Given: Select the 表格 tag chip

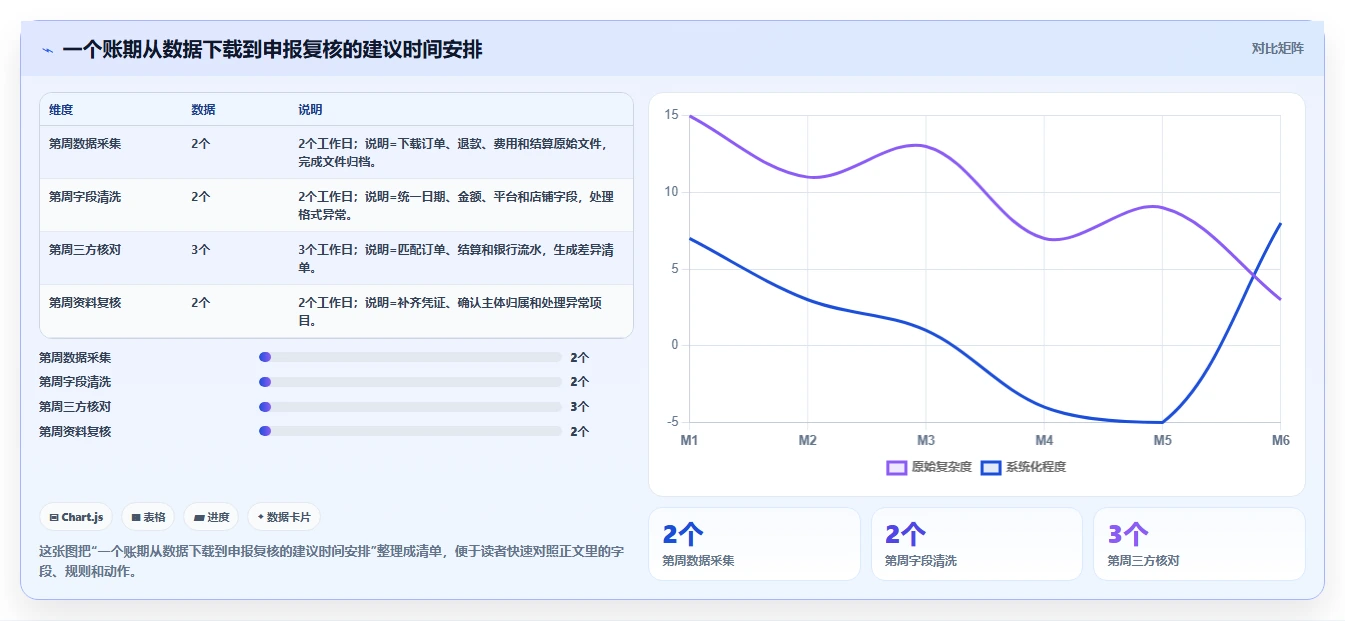Looking at the screenshot, I should 148,517.
